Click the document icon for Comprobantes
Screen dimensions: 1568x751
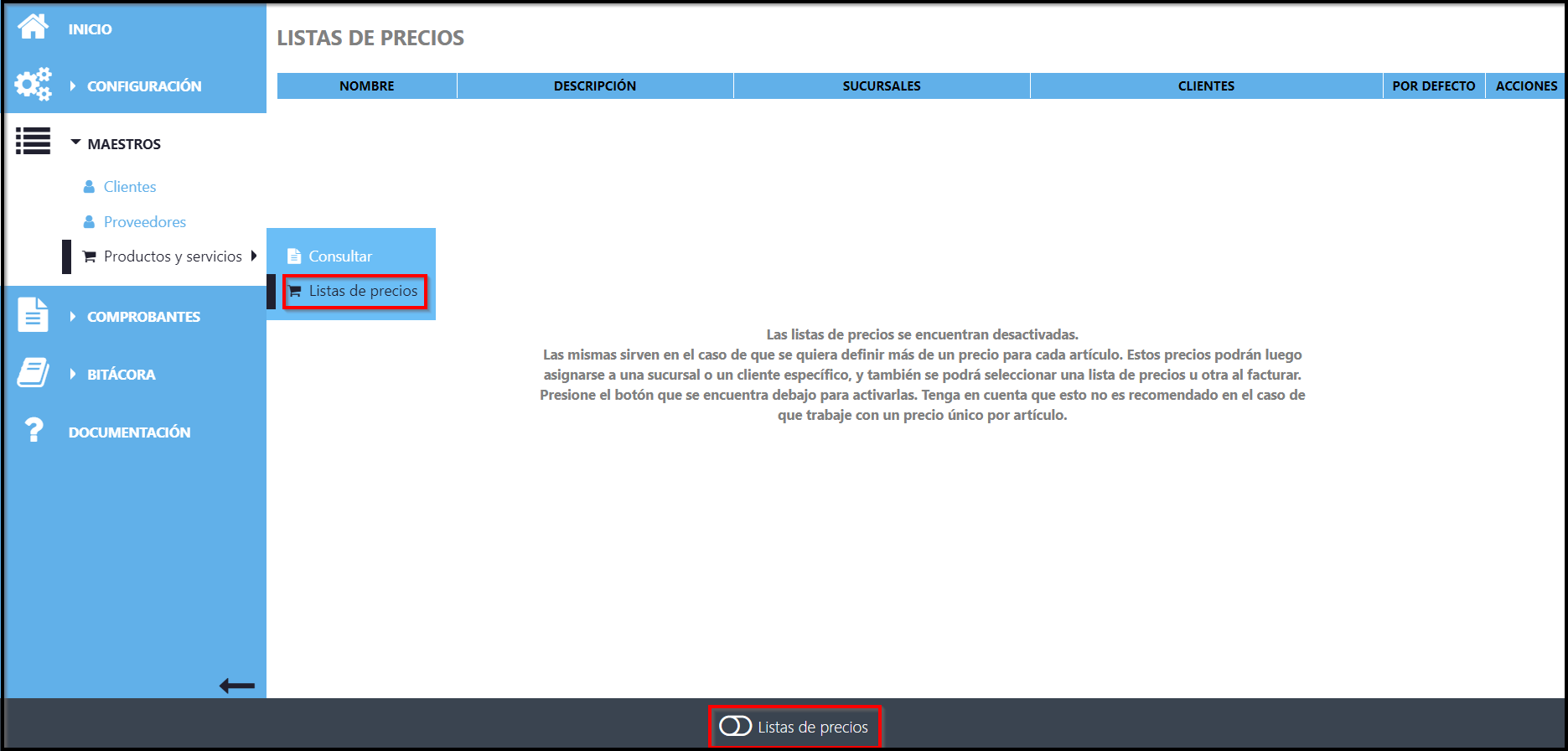(x=33, y=315)
